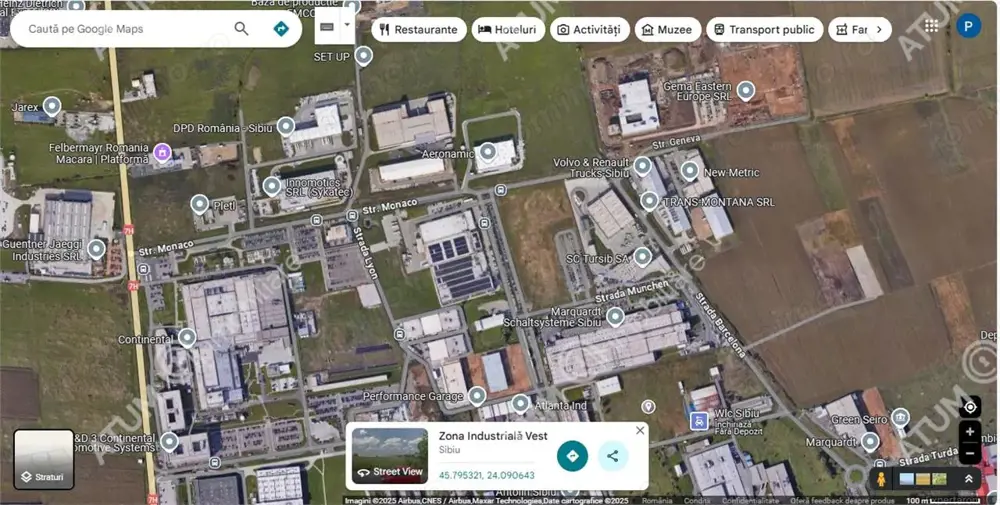This screenshot has width=1000, height=505.
Task: Click the Gema Eastern Europe pin
Action: tap(746, 91)
